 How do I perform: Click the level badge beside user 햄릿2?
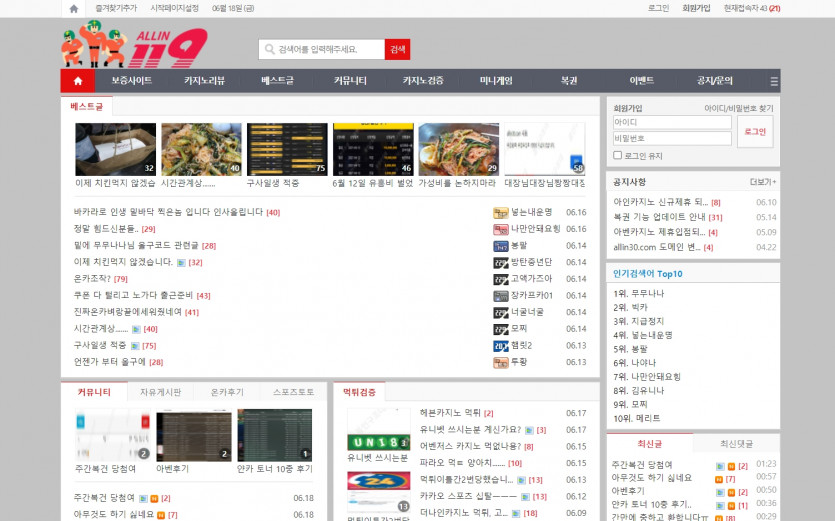[x=501, y=345]
